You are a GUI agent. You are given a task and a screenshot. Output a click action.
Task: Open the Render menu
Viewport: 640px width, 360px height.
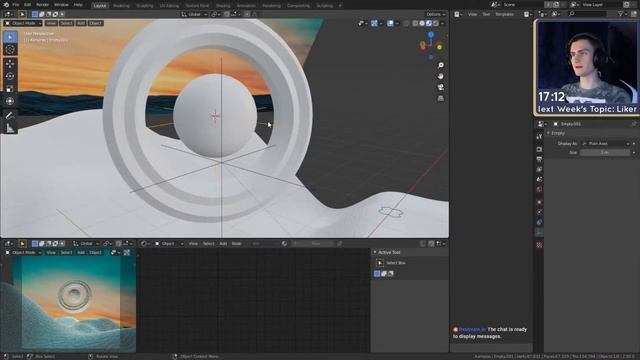42,5
